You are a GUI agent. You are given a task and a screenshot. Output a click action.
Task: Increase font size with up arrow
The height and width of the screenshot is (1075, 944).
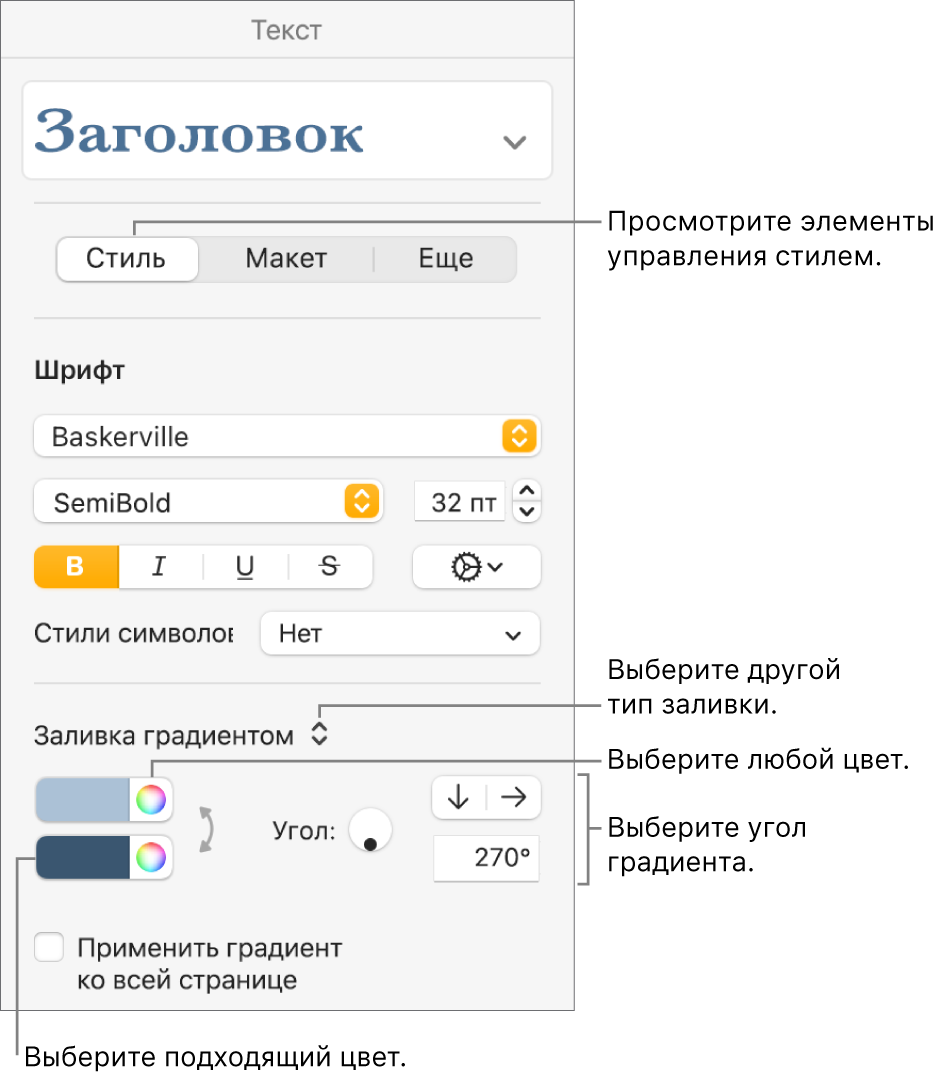[527, 491]
